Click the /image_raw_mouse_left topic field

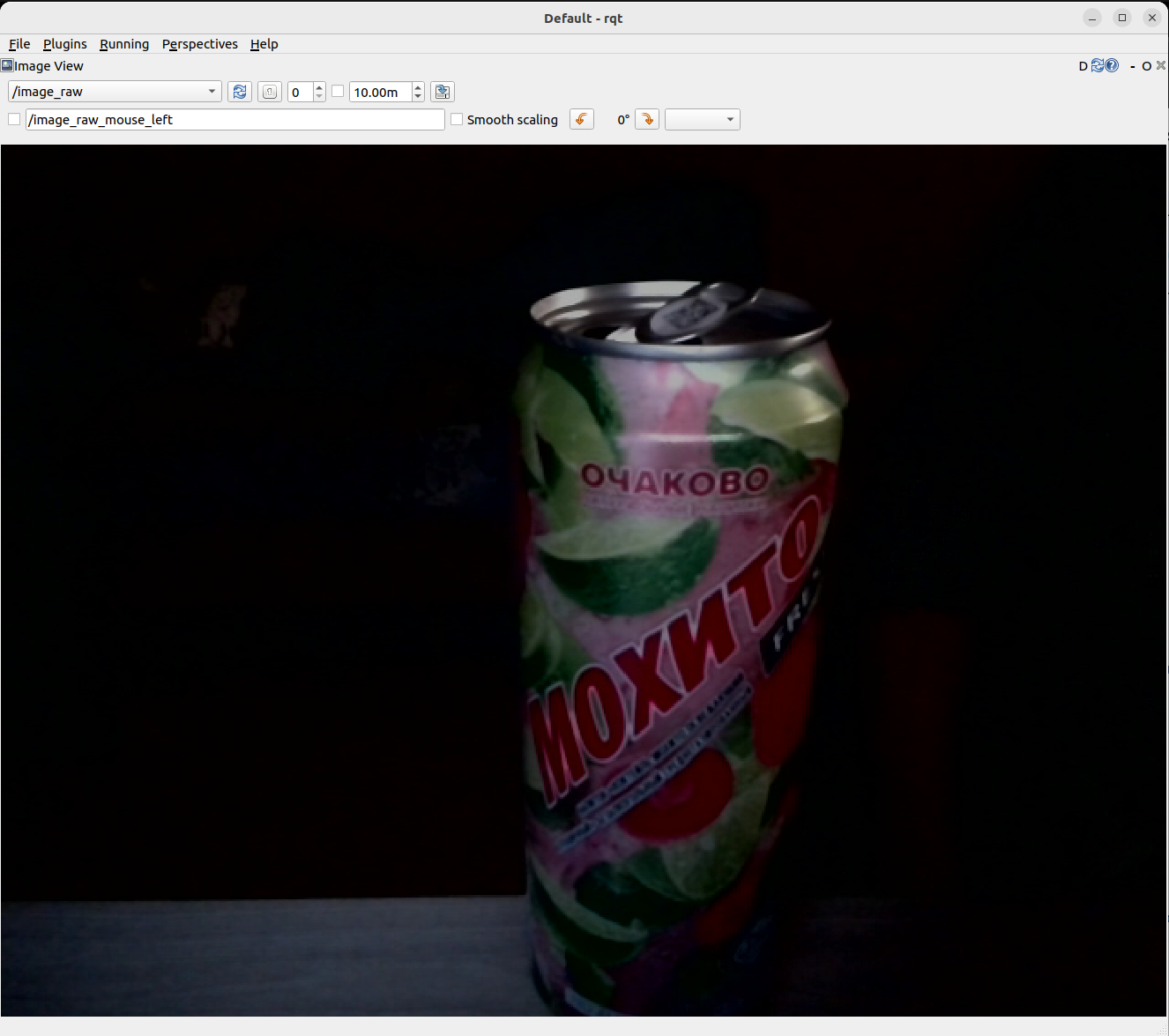coord(235,120)
